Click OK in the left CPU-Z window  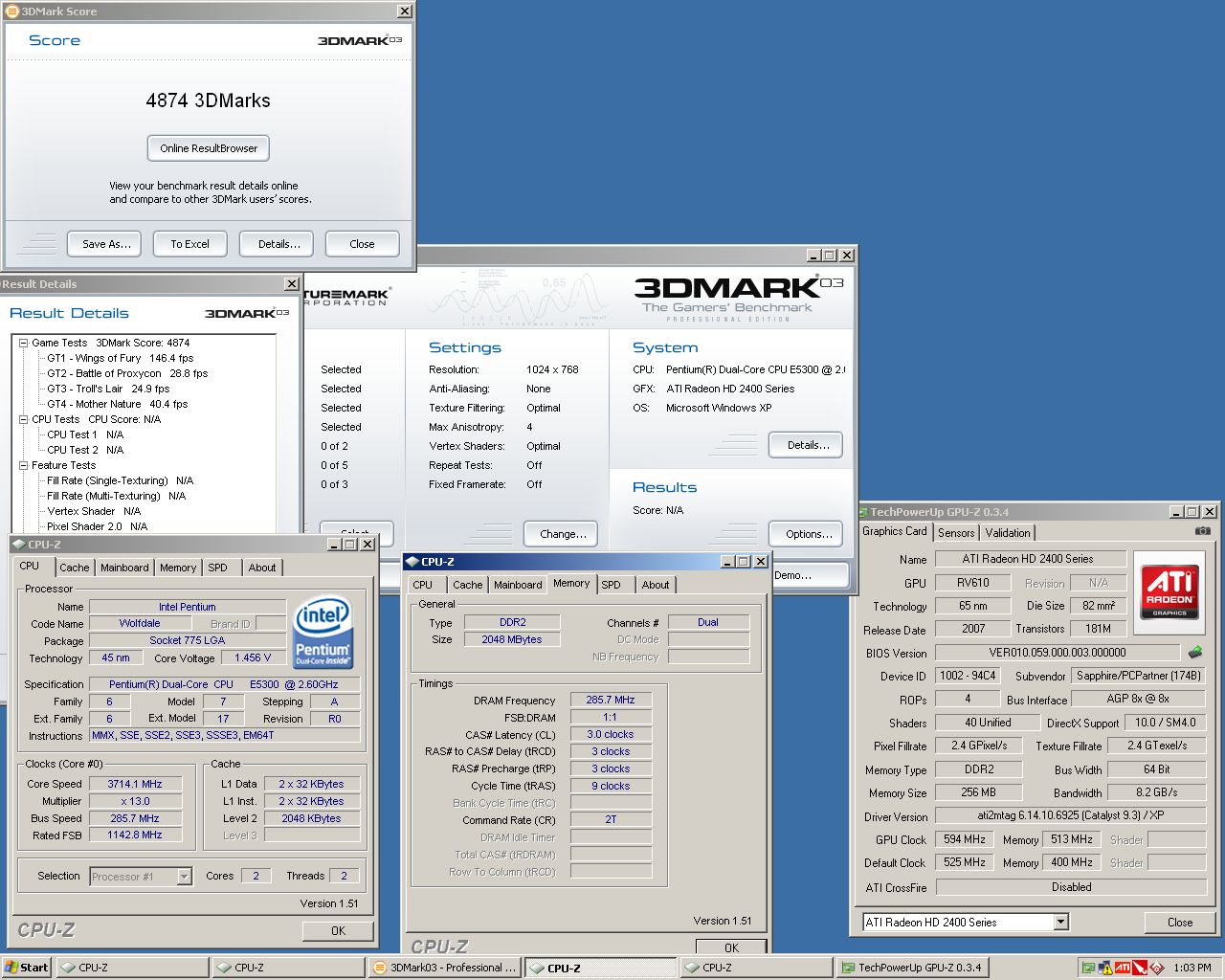tap(338, 930)
